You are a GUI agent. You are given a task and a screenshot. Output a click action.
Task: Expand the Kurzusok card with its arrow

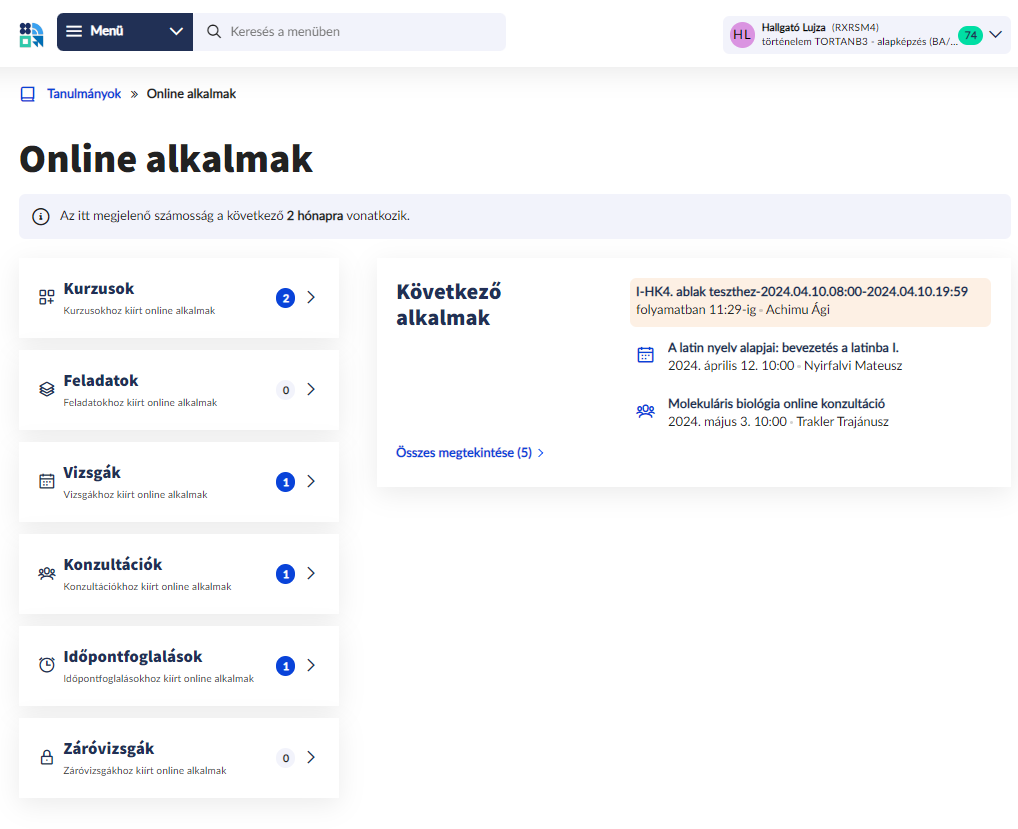(311, 297)
